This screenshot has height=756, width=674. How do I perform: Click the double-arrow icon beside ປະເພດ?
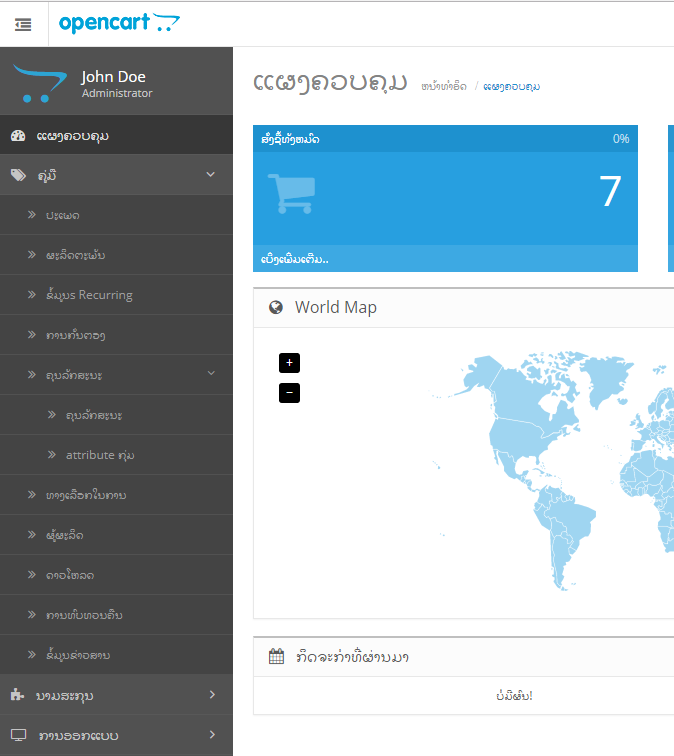tap(32, 215)
